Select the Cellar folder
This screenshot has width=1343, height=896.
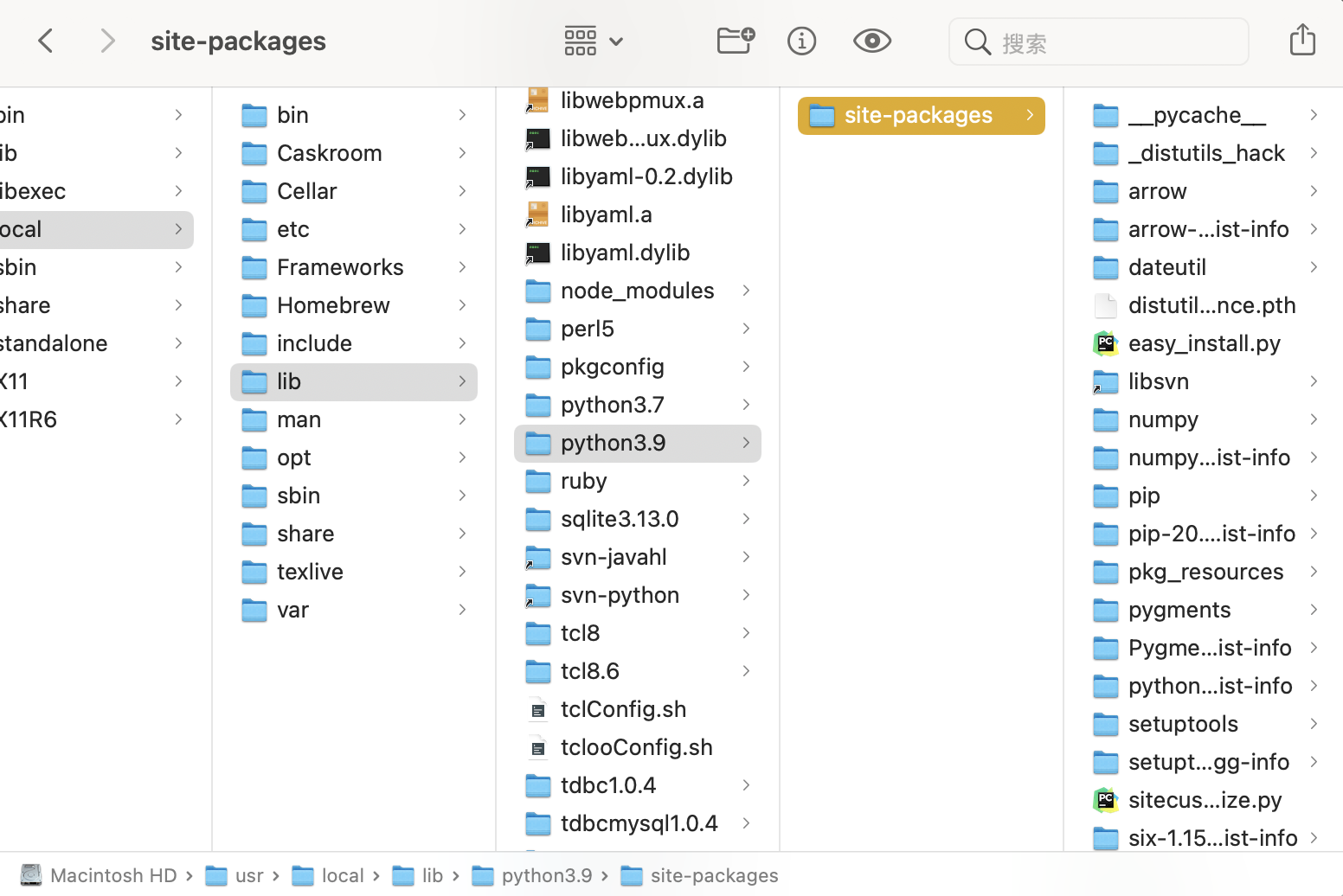(306, 191)
